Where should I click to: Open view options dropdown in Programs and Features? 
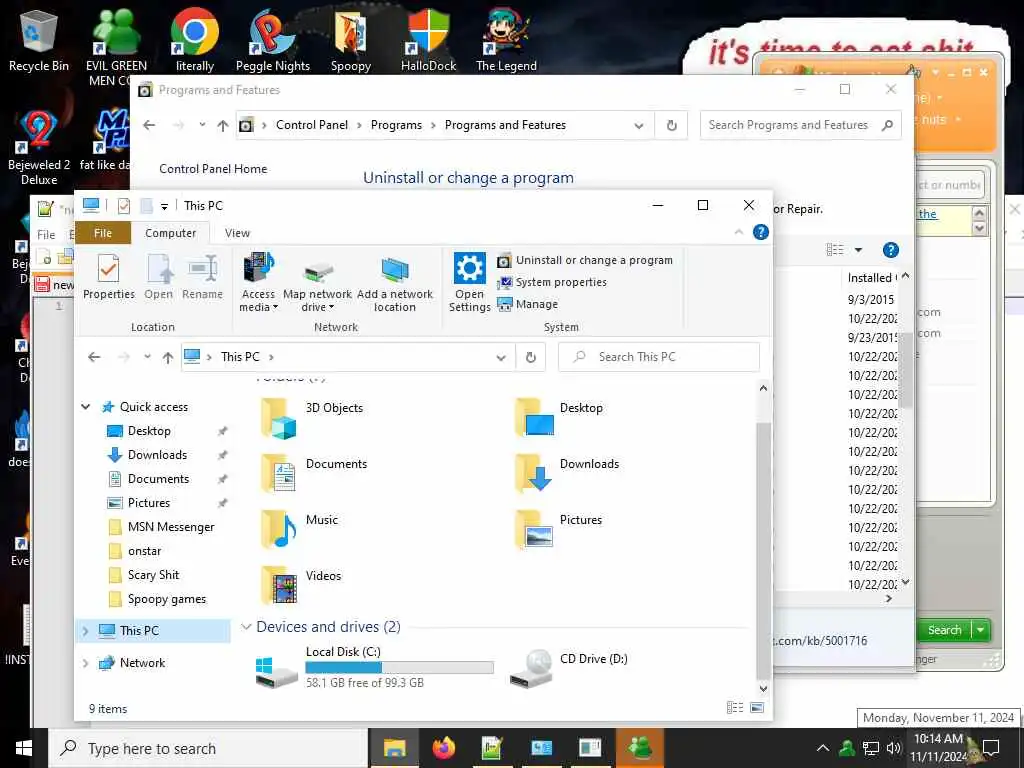point(858,249)
